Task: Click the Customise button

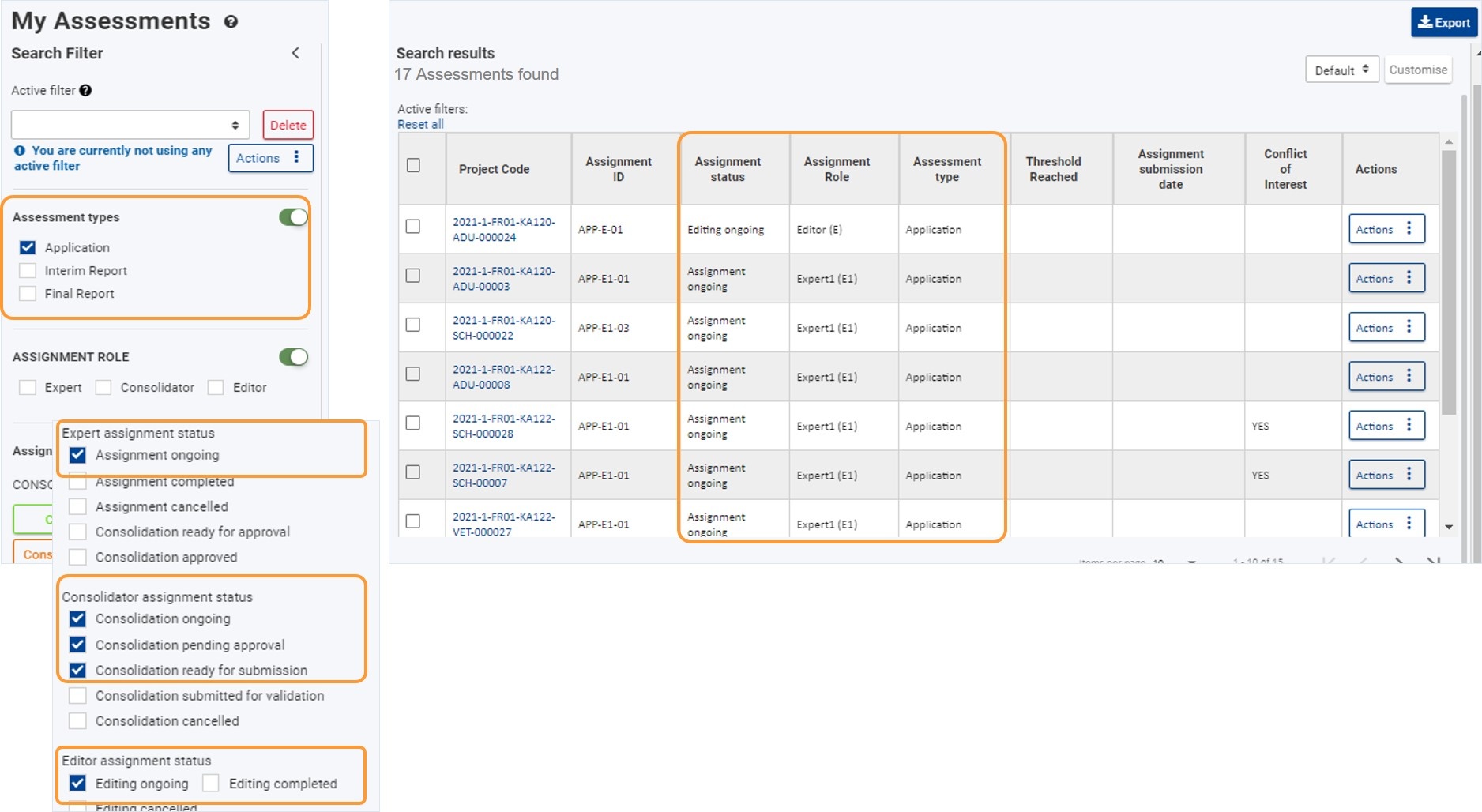Action: [x=1418, y=70]
